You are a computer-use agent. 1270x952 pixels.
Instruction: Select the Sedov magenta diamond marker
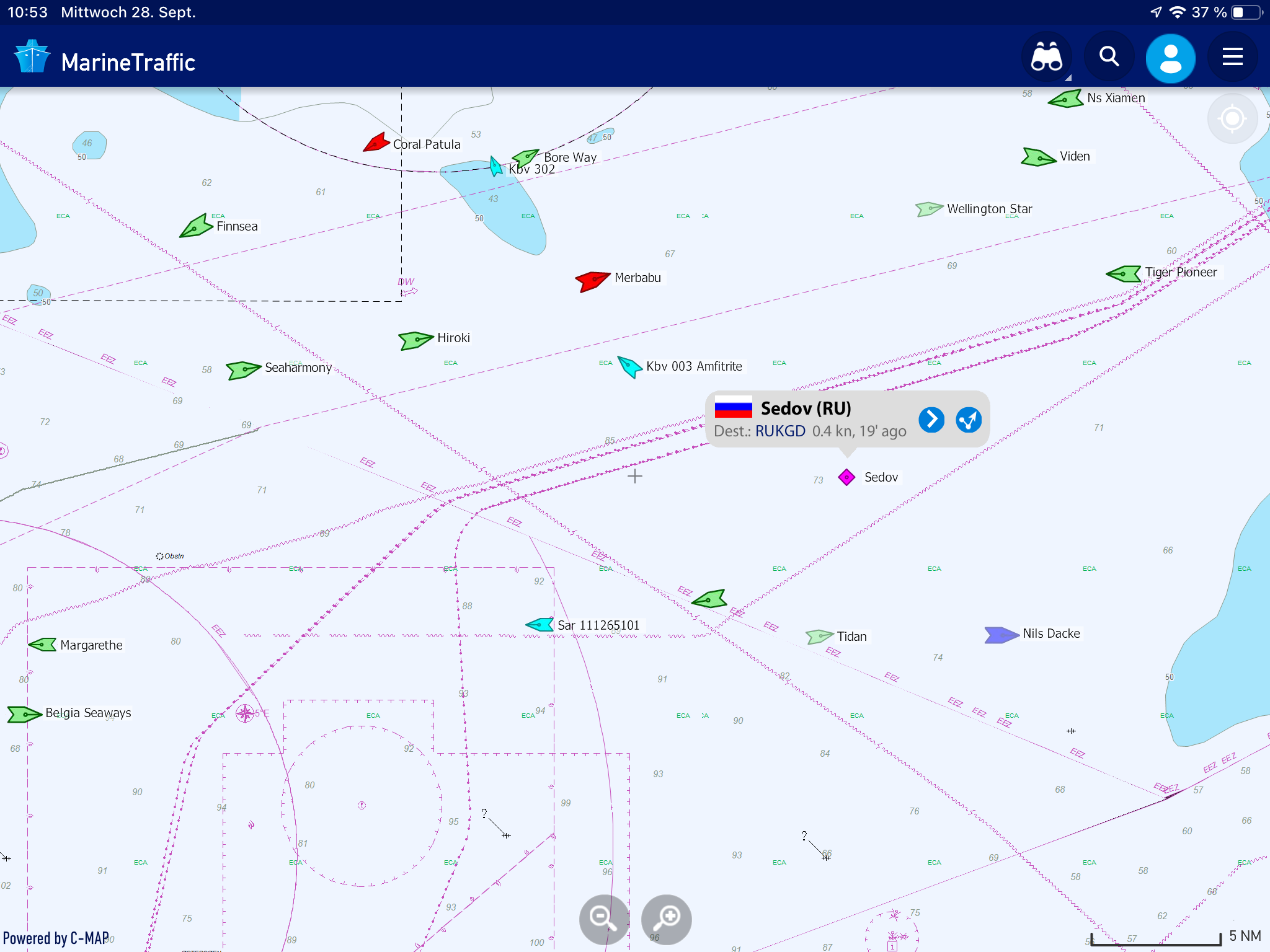(846, 477)
